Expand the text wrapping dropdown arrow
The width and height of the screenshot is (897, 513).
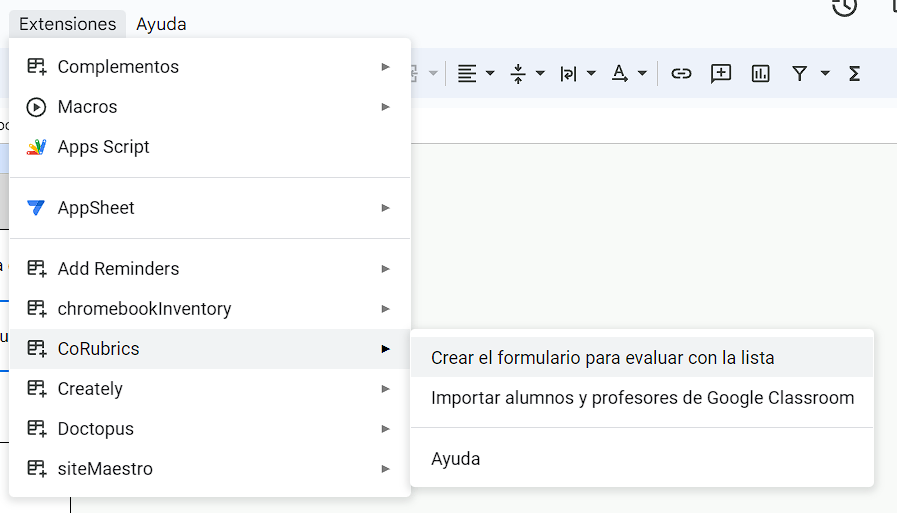(592, 73)
